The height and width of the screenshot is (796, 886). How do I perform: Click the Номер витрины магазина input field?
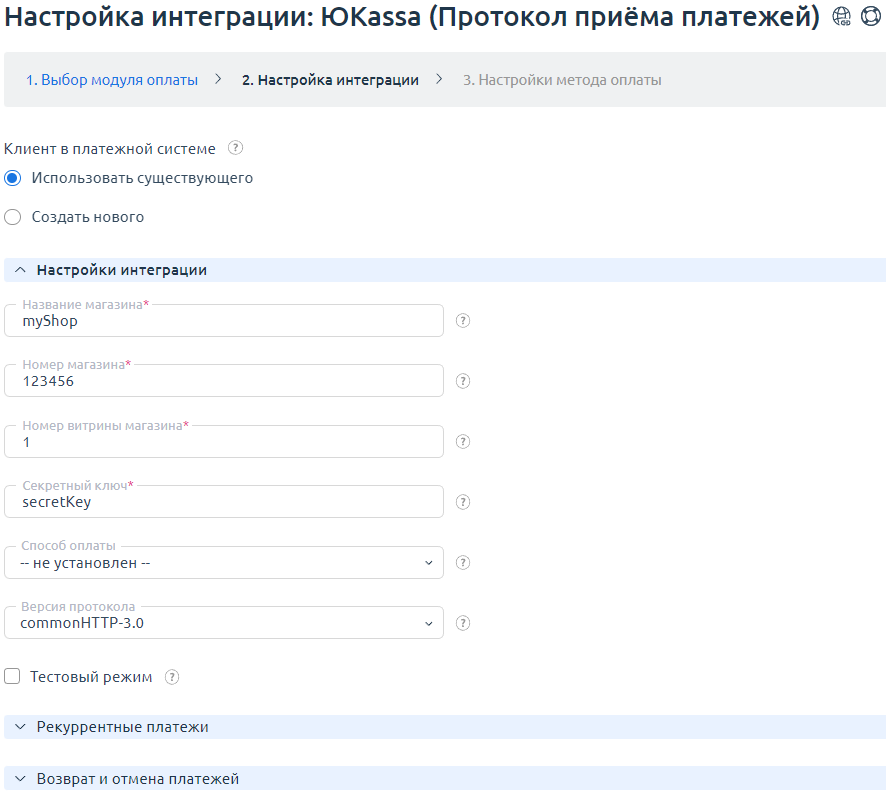tap(224, 442)
